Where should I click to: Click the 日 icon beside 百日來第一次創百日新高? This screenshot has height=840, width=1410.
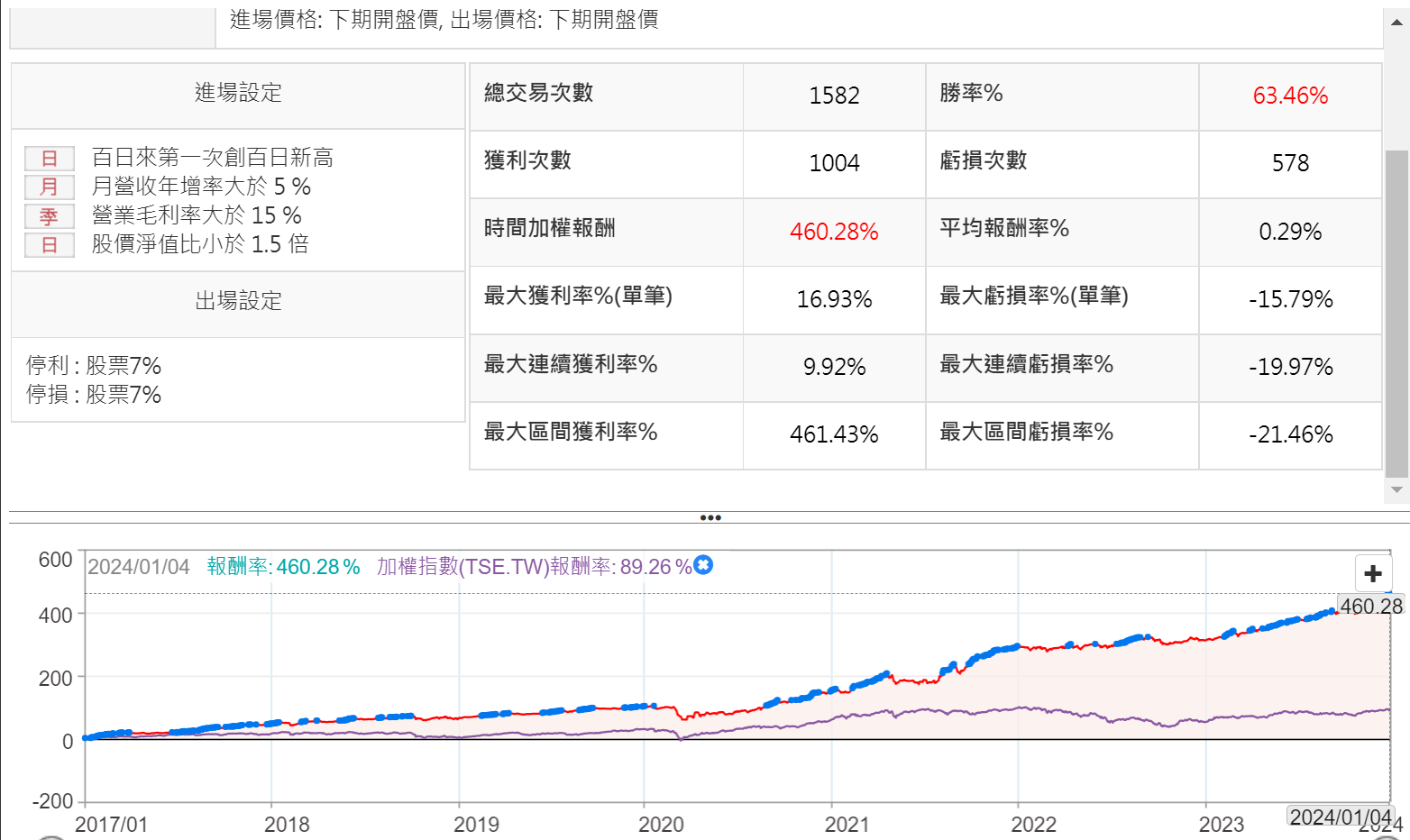pos(49,159)
